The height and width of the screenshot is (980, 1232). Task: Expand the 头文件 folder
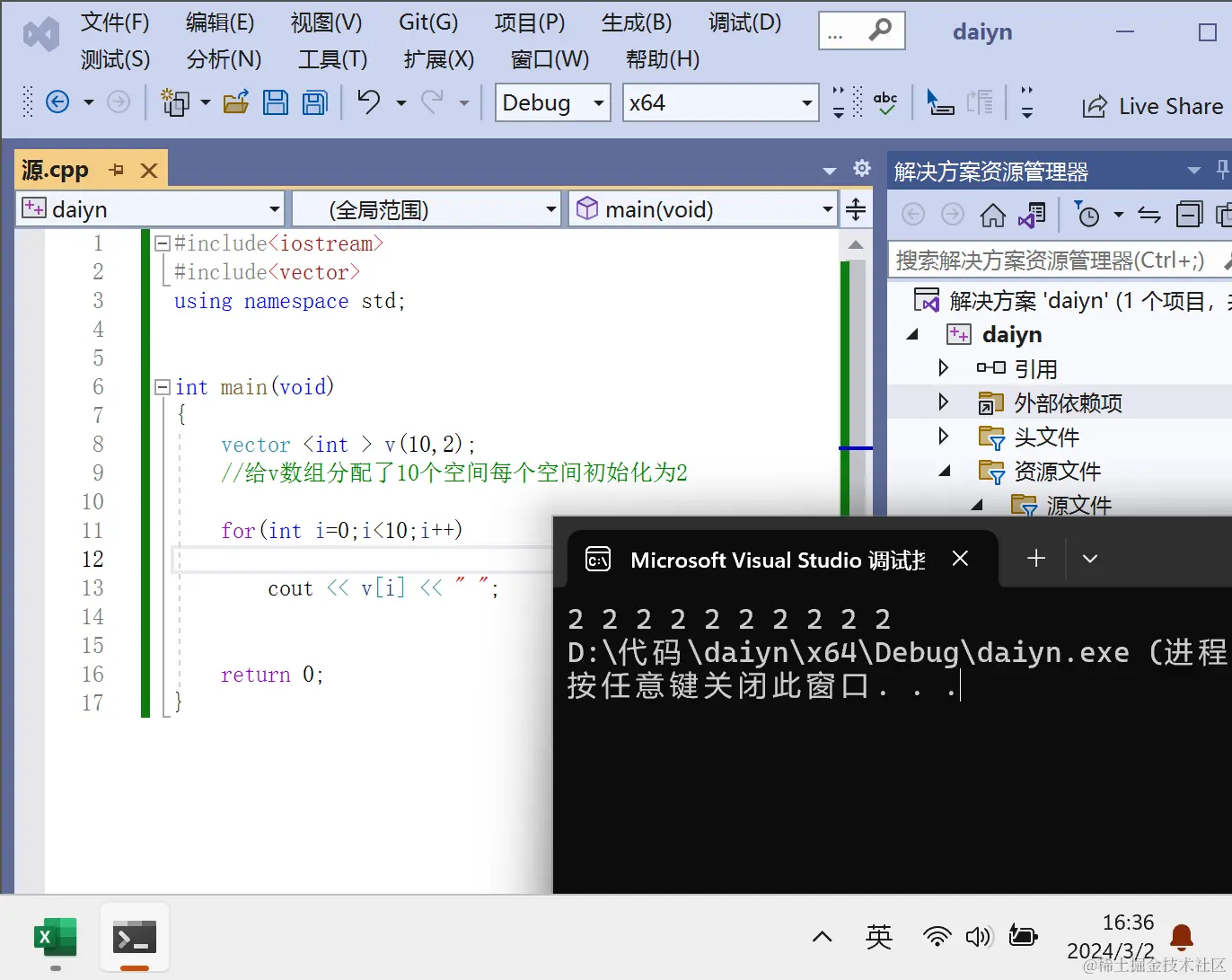click(943, 437)
